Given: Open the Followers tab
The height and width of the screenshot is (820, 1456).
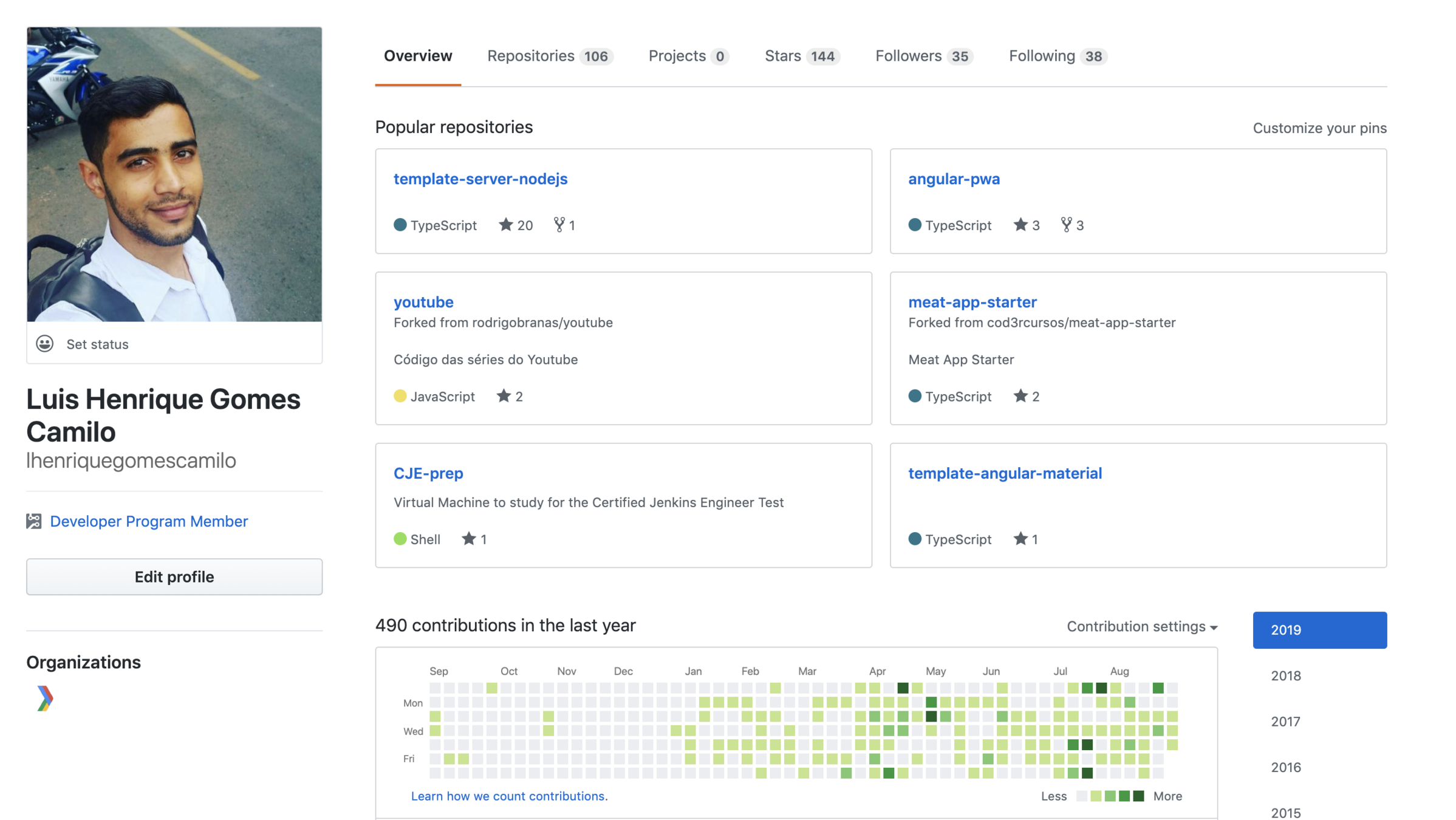Looking at the screenshot, I should 923,56.
